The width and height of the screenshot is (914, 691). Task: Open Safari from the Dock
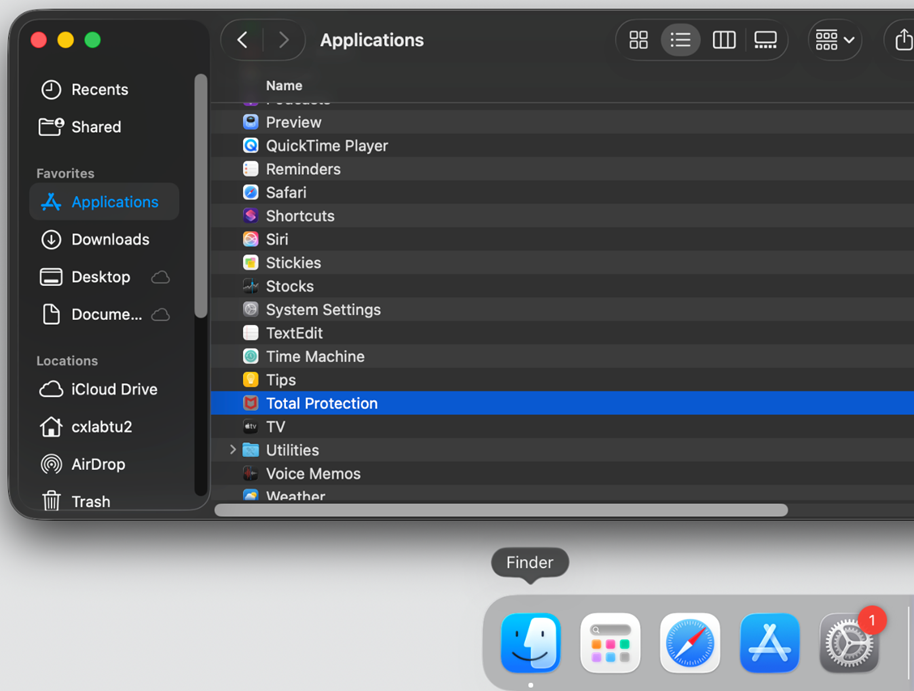[690, 643]
